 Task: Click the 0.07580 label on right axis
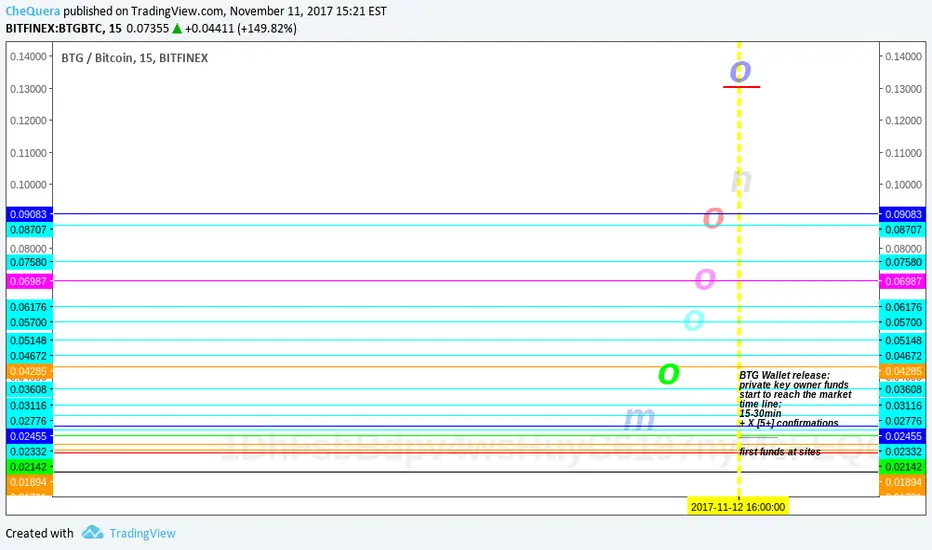(x=903, y=262)
